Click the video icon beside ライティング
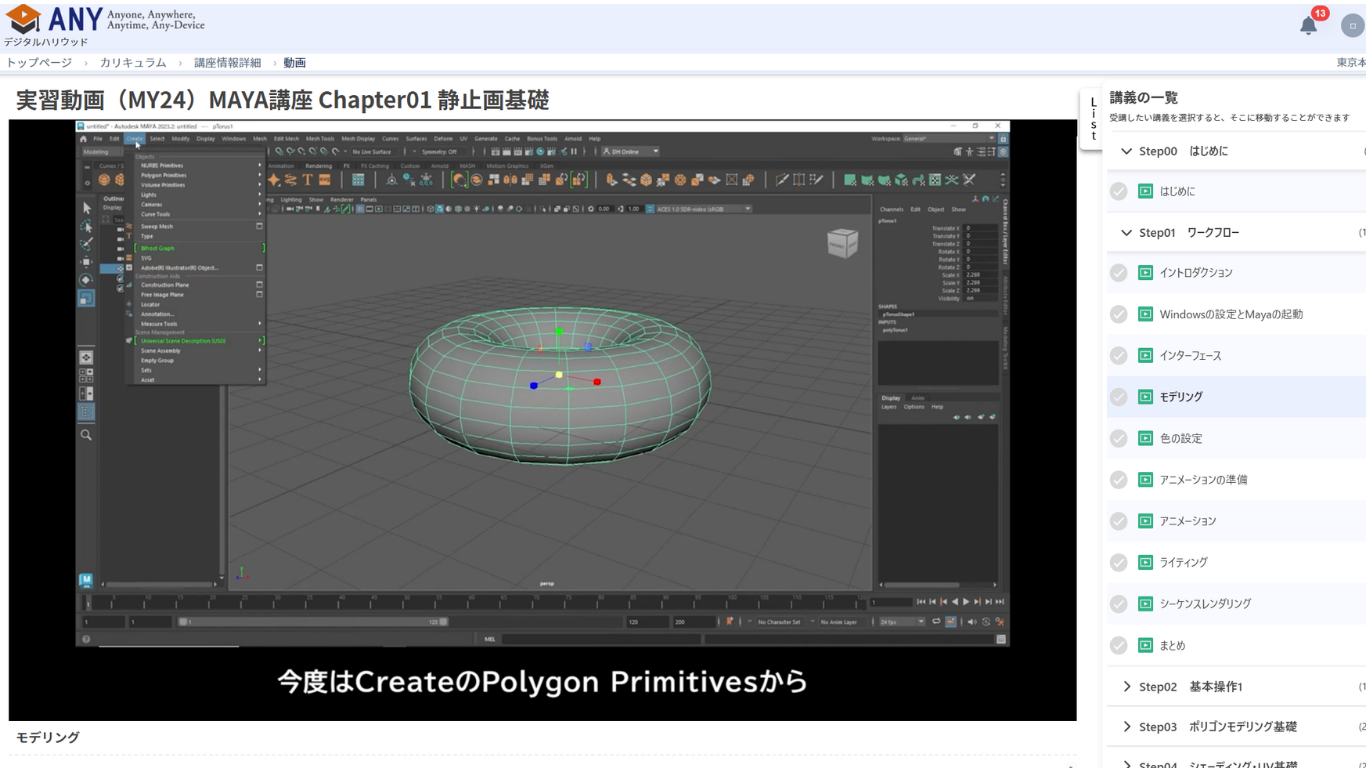This screenshot has height=768, width=1366. click(x=1145, y=563)
